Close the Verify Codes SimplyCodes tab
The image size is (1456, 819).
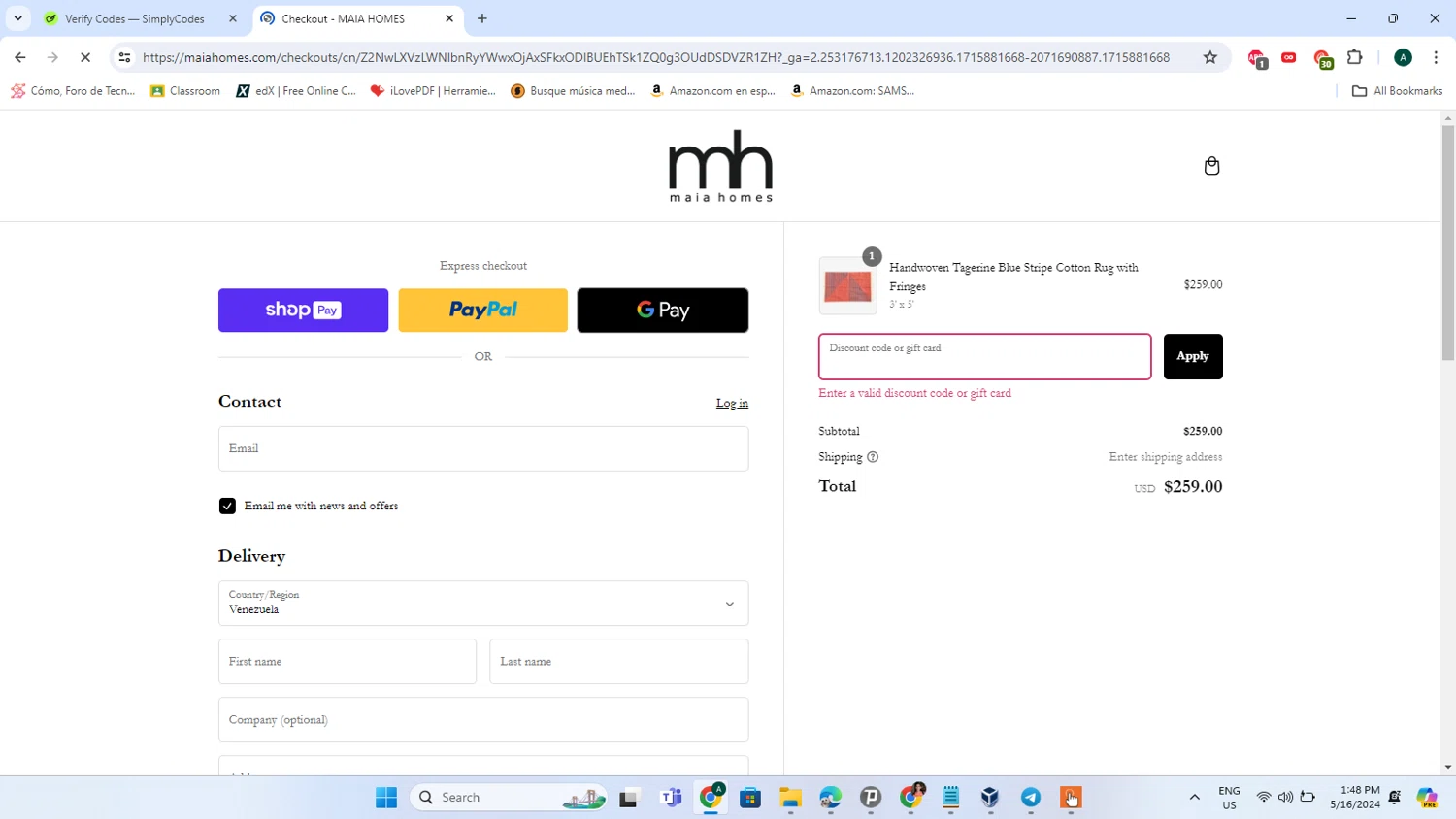pyautogui.click(x=233, y=18)
